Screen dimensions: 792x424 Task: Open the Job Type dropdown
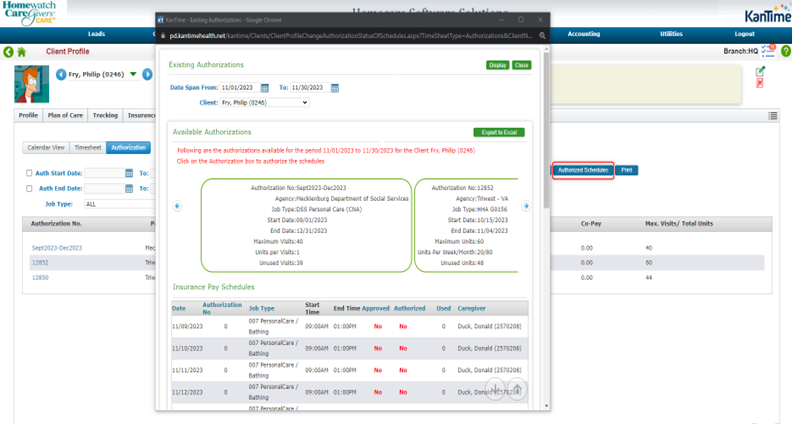click(x=118, y=203)
